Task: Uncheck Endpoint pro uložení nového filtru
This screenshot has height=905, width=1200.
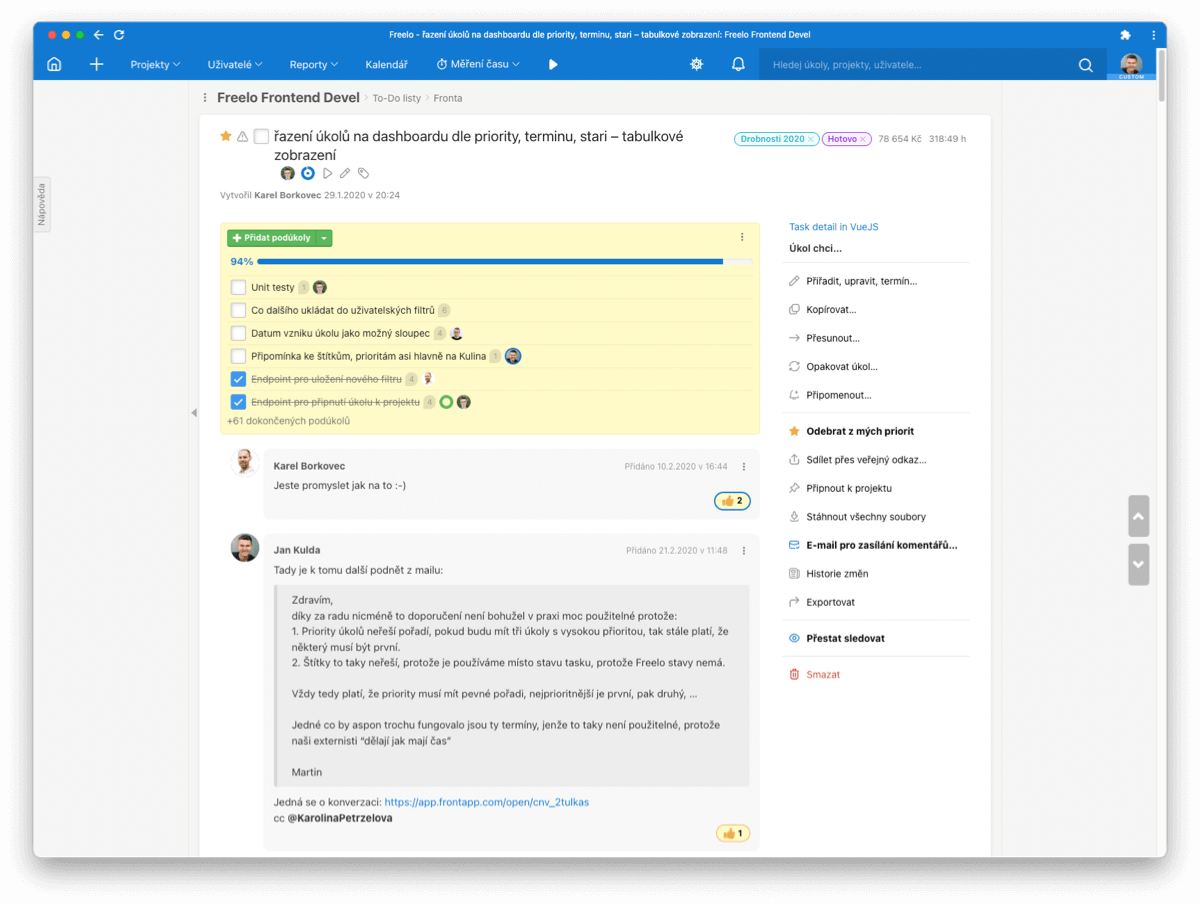Action: click(238, 379)
